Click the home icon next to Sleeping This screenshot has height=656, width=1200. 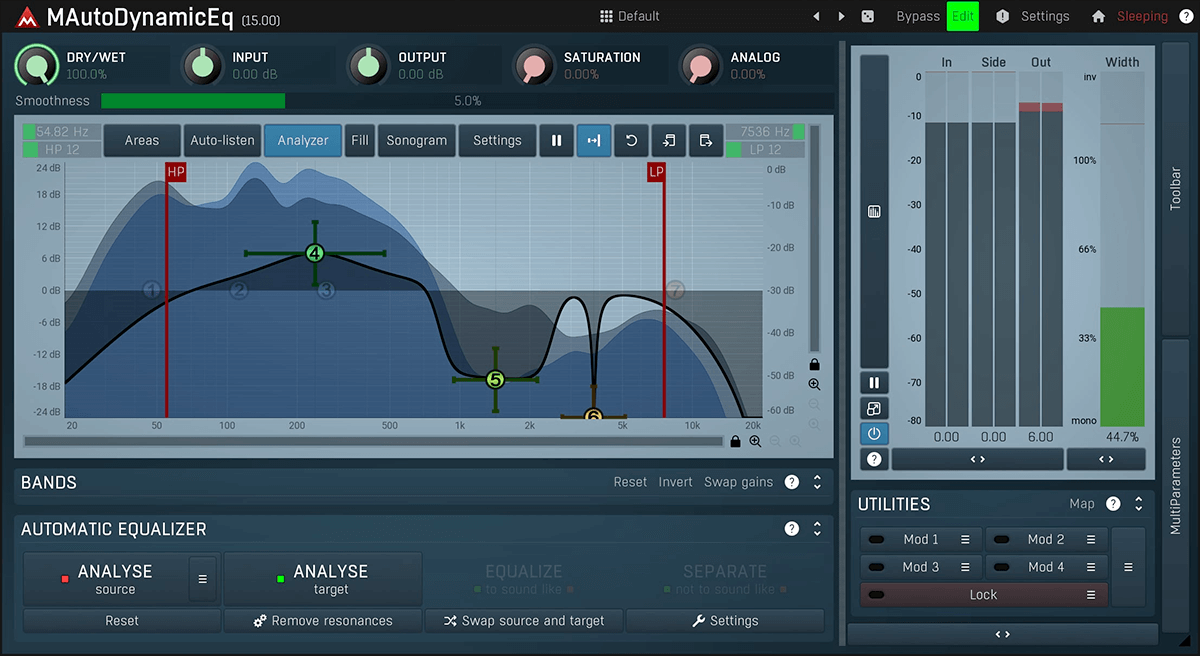coord(1098,16)
